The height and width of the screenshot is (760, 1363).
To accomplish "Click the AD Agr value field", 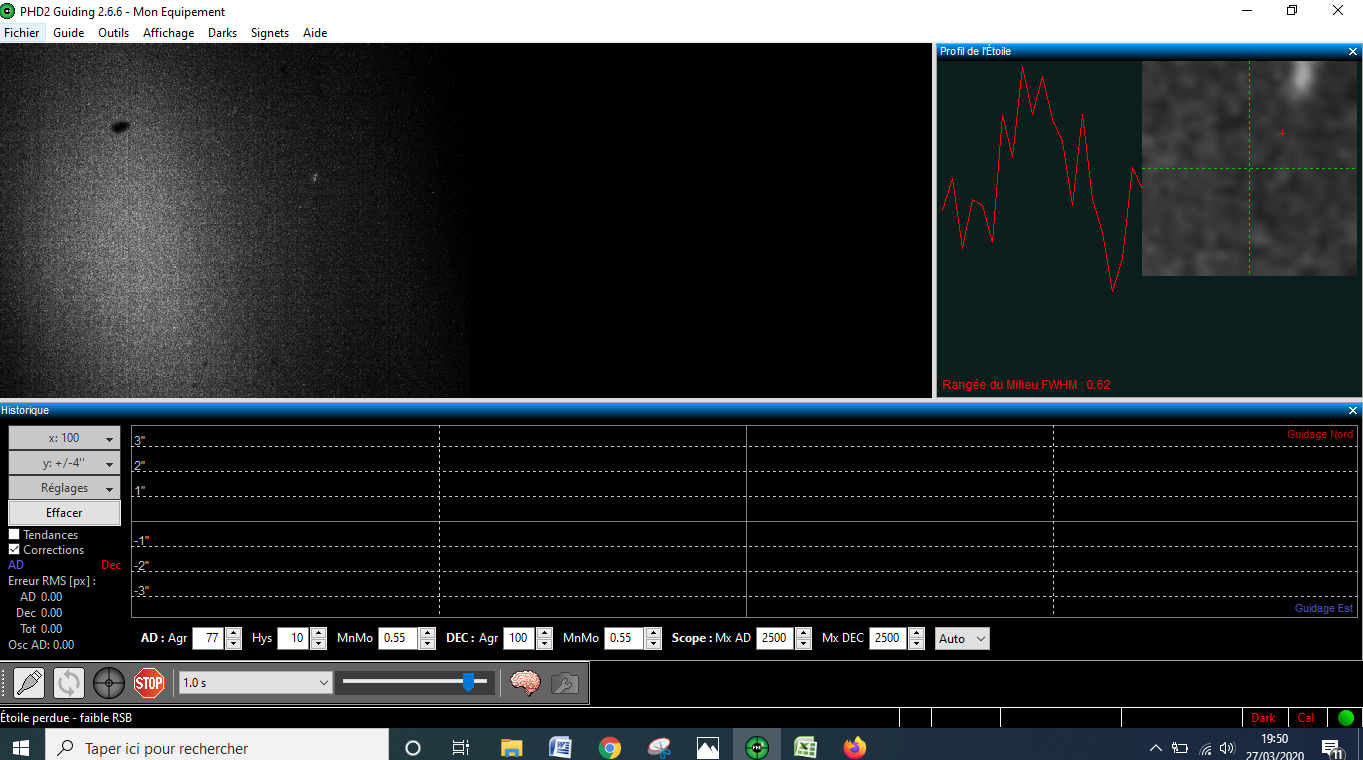I will pos(208,638).
